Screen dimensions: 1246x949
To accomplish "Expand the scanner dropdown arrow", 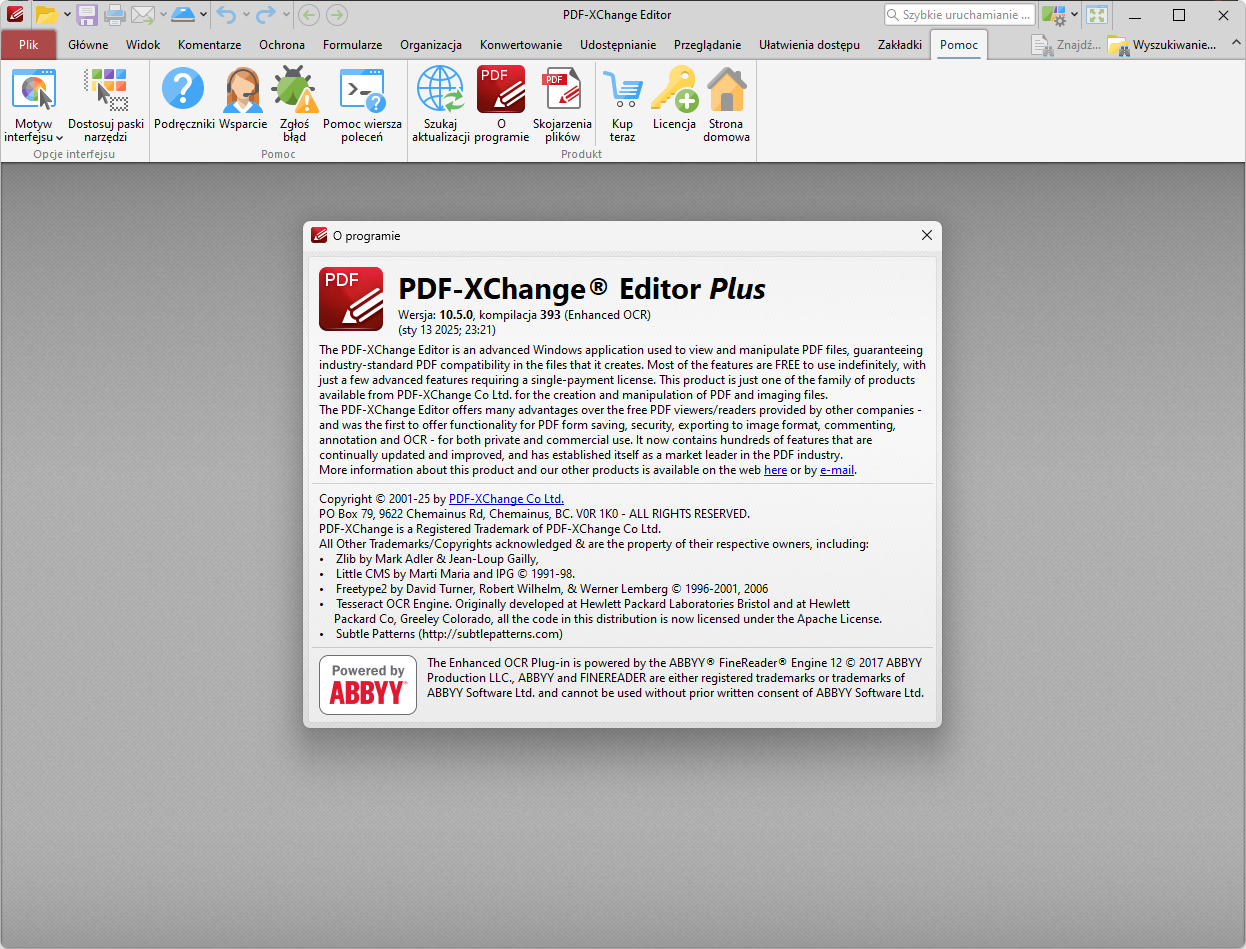I will pos(203,15).
